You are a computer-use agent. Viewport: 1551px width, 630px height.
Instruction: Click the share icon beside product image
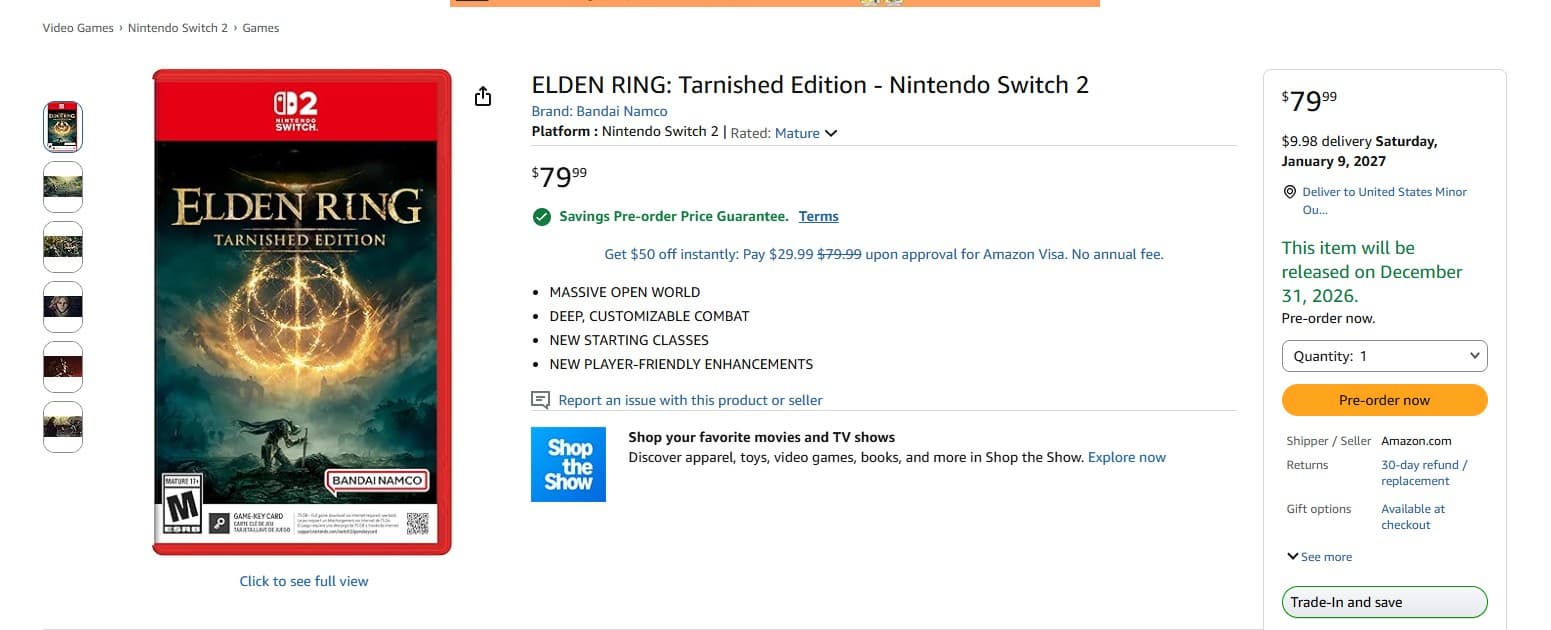483,96
